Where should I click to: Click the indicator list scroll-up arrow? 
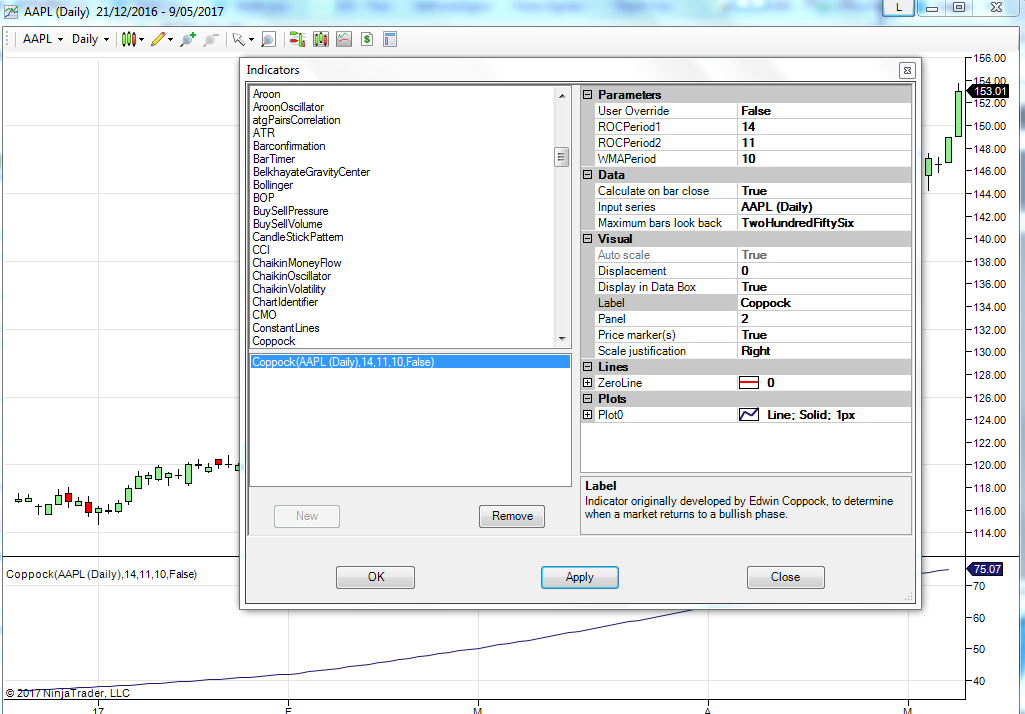pyautogui.click(x=562, y=95)
